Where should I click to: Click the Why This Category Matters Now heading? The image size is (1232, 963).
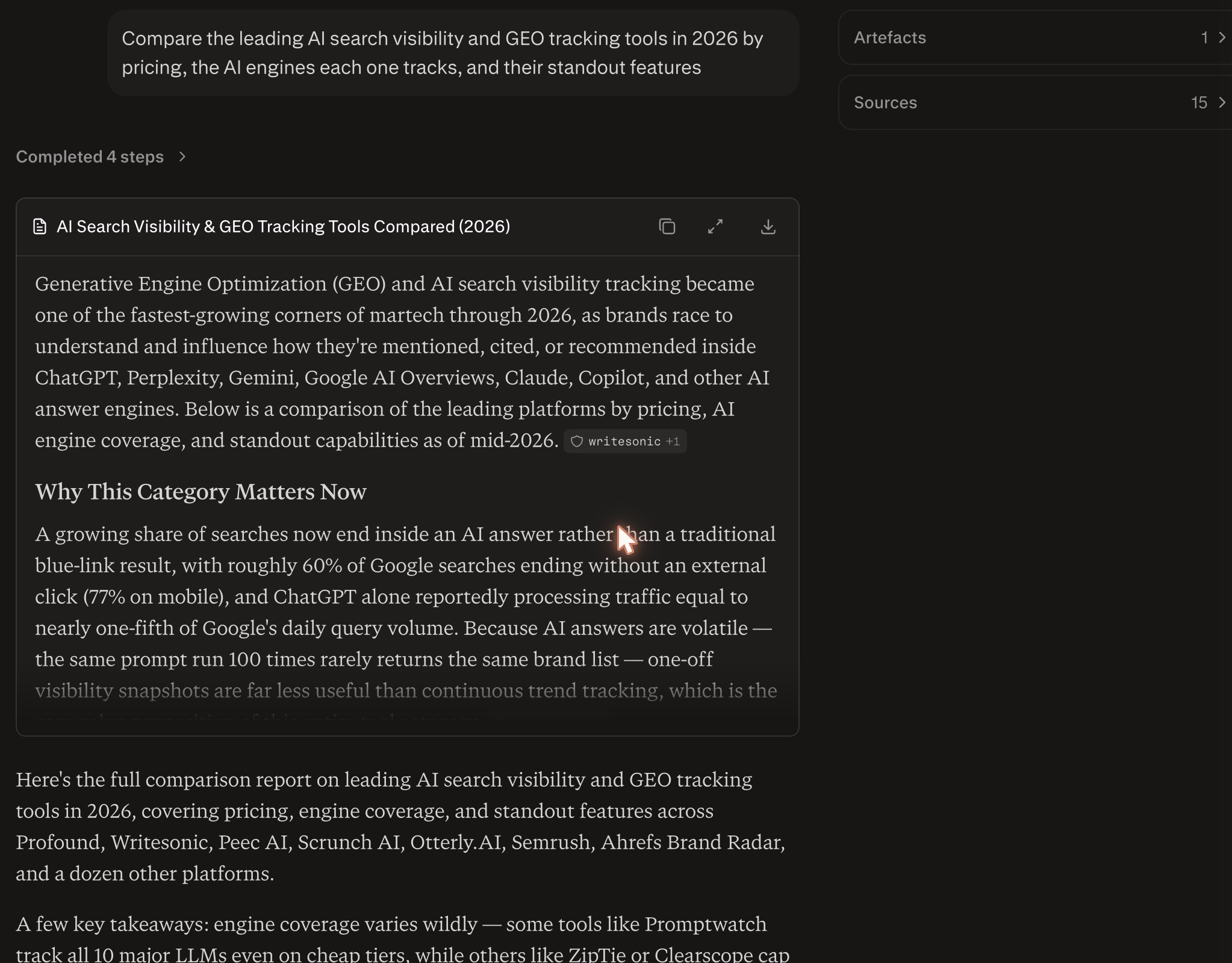(201, 492)
